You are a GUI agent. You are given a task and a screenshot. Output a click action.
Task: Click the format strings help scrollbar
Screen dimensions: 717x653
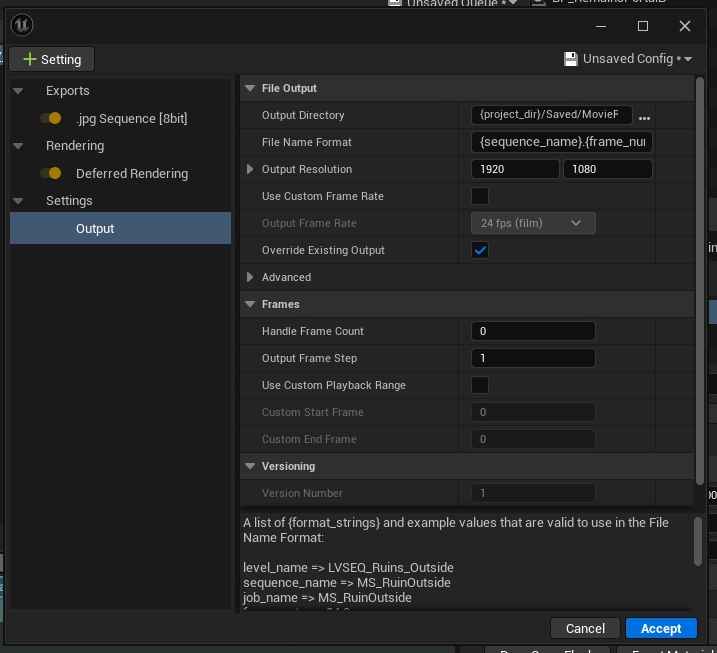(x=697, y=542)
